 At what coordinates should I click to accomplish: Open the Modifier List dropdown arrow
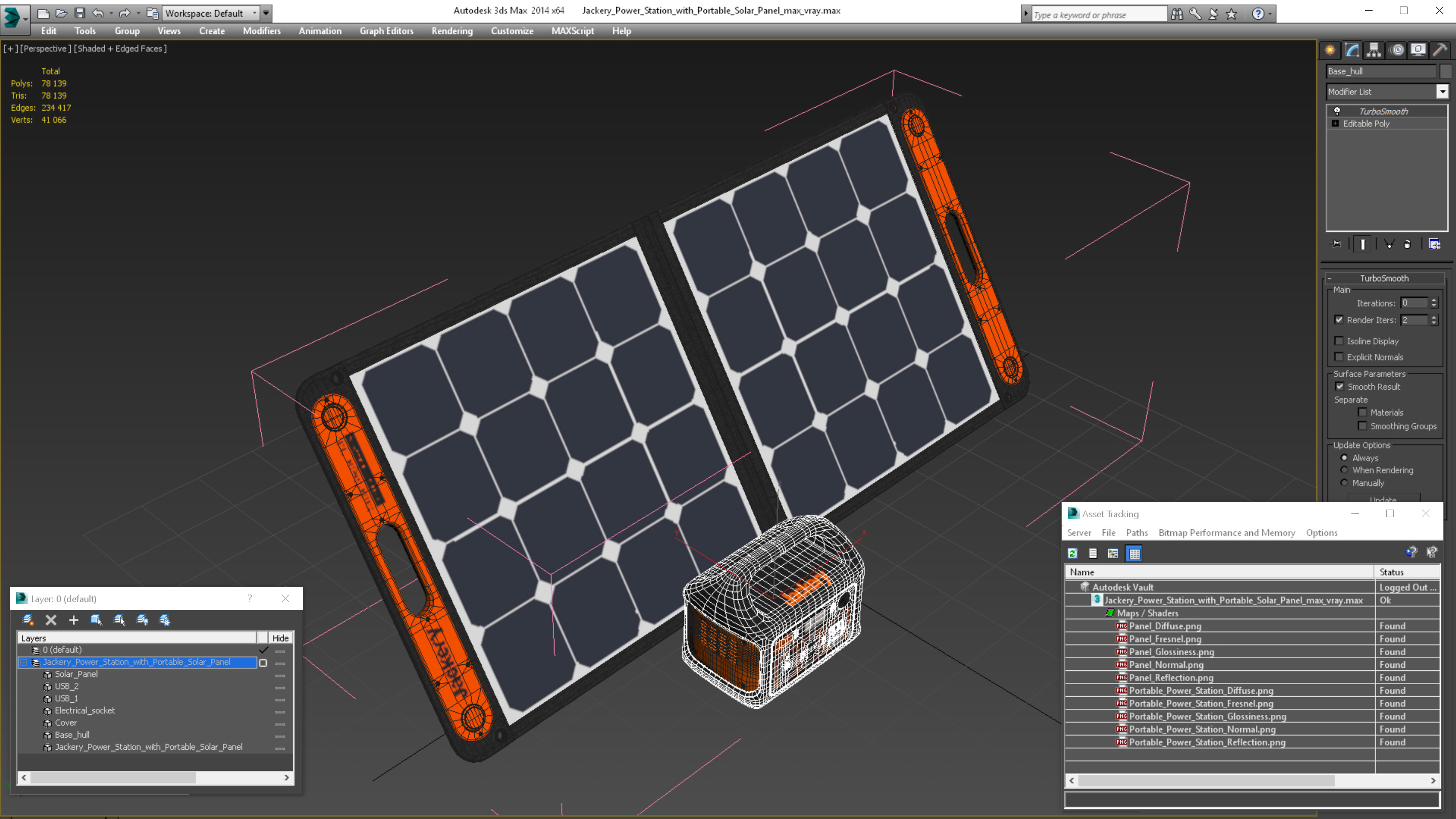[1442, 92]
